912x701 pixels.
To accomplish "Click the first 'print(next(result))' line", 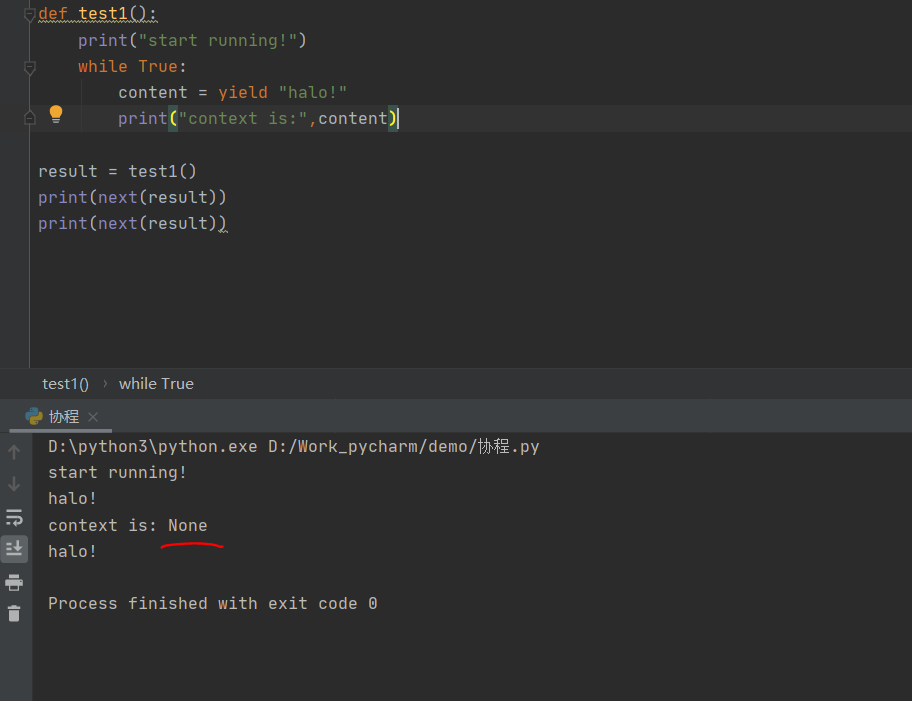I will coord(132,197).
